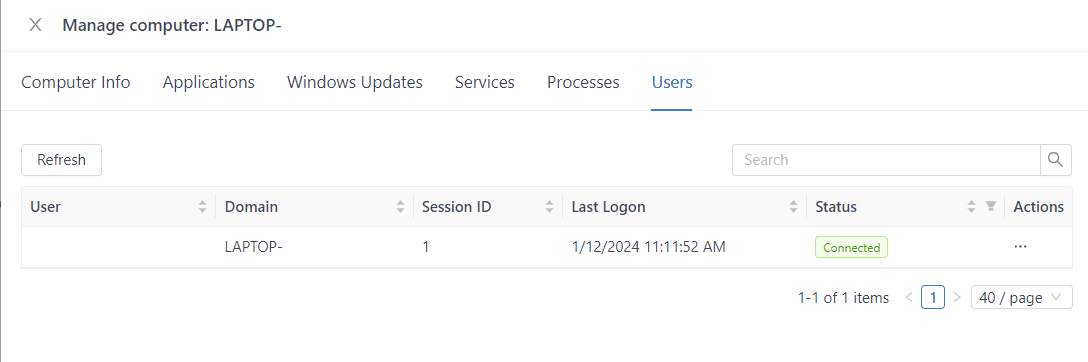The height and width of the screenshot is (362, 1088).
Task: Open the Status column filter funnel
Action: [991, 207]
